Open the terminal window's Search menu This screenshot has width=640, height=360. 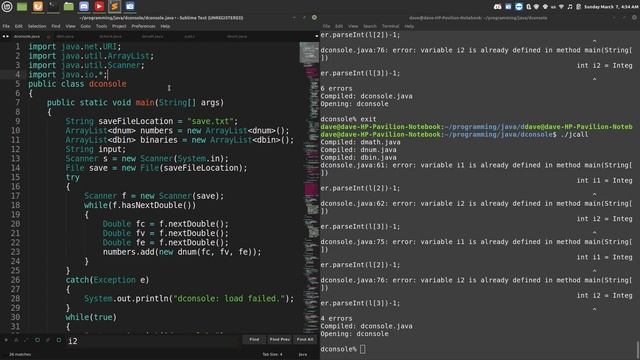click(370, 26)
